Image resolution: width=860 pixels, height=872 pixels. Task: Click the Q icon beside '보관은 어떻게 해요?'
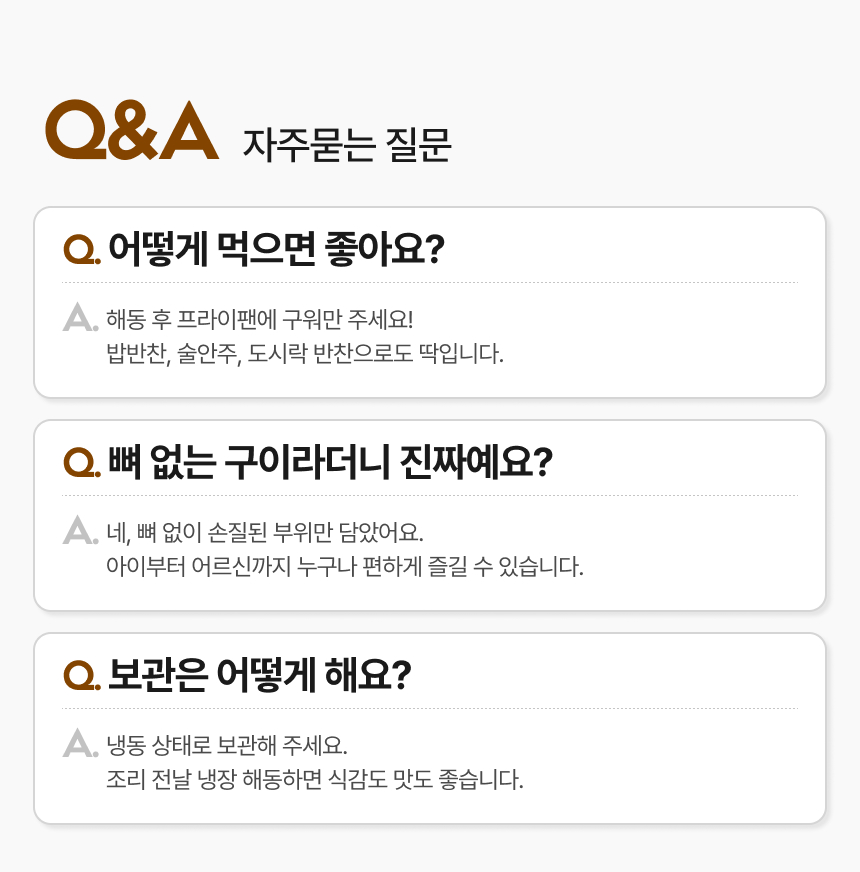click(81, 675)
